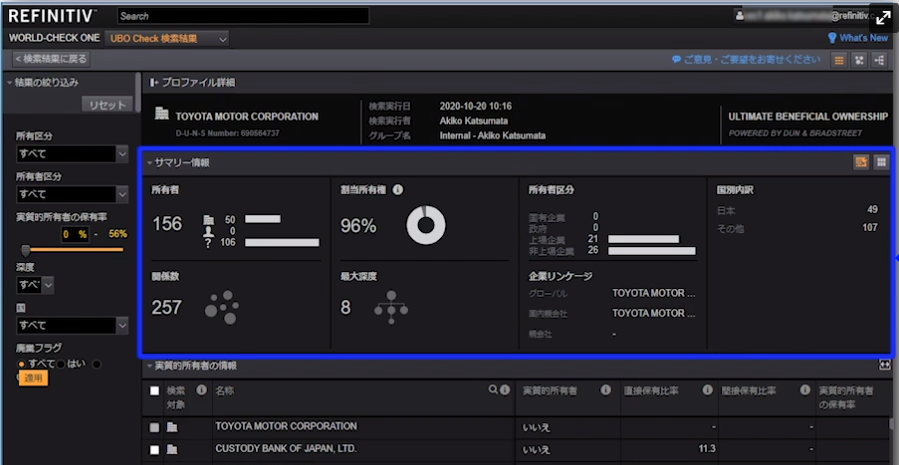The height and width of the screenshot is (465, 899).
Task: Collapse the サマリー情報 section
Action: (x=149, y=163)
